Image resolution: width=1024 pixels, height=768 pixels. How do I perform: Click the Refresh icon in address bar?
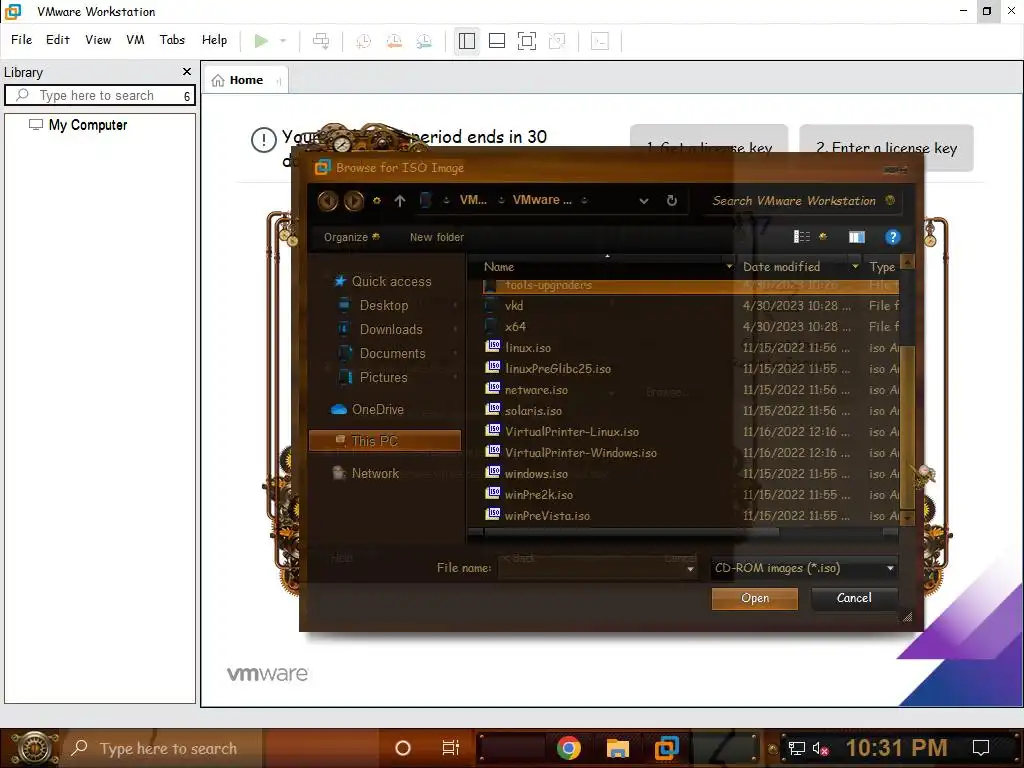671,200
